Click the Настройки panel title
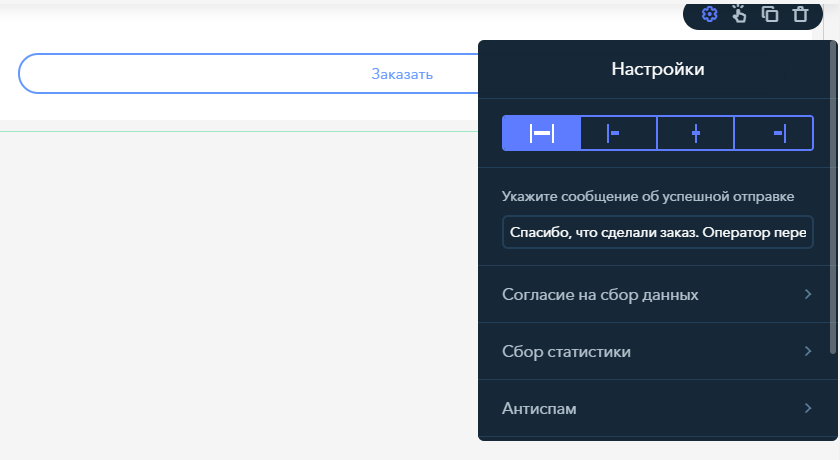The image size is (840, 460). (x=658, y=69)
